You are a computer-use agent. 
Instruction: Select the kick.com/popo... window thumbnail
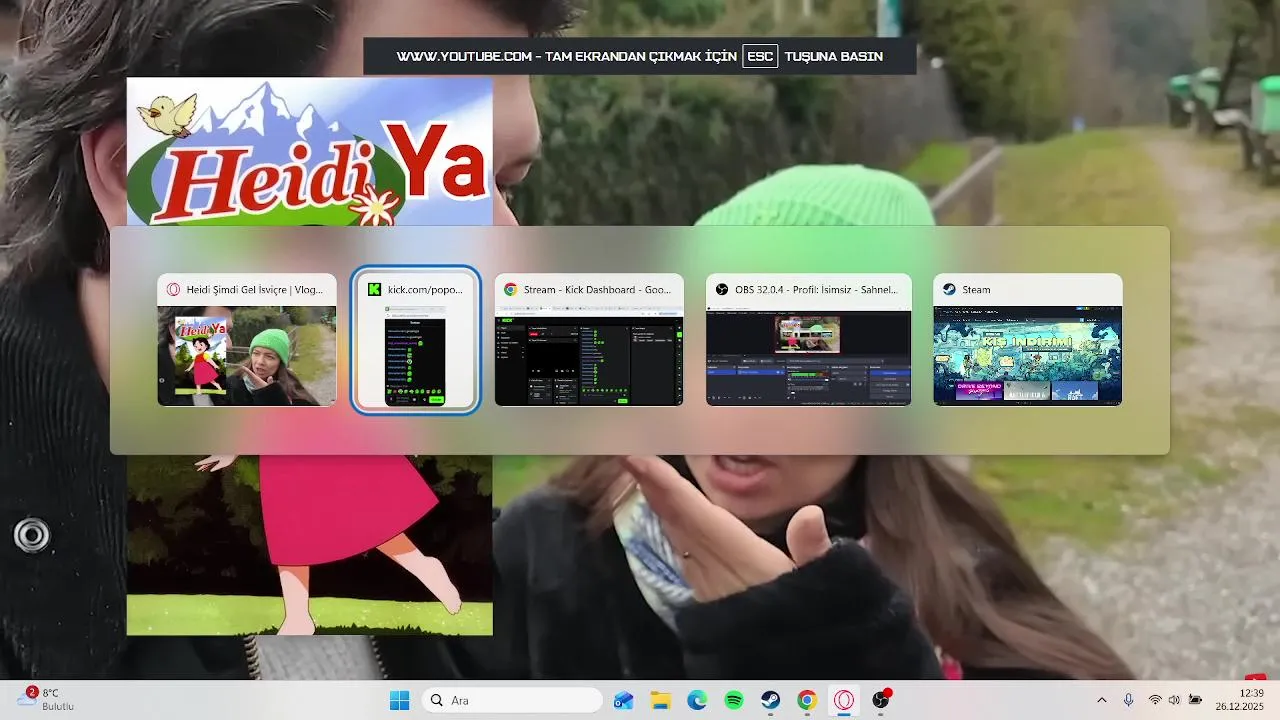(415, 340)
